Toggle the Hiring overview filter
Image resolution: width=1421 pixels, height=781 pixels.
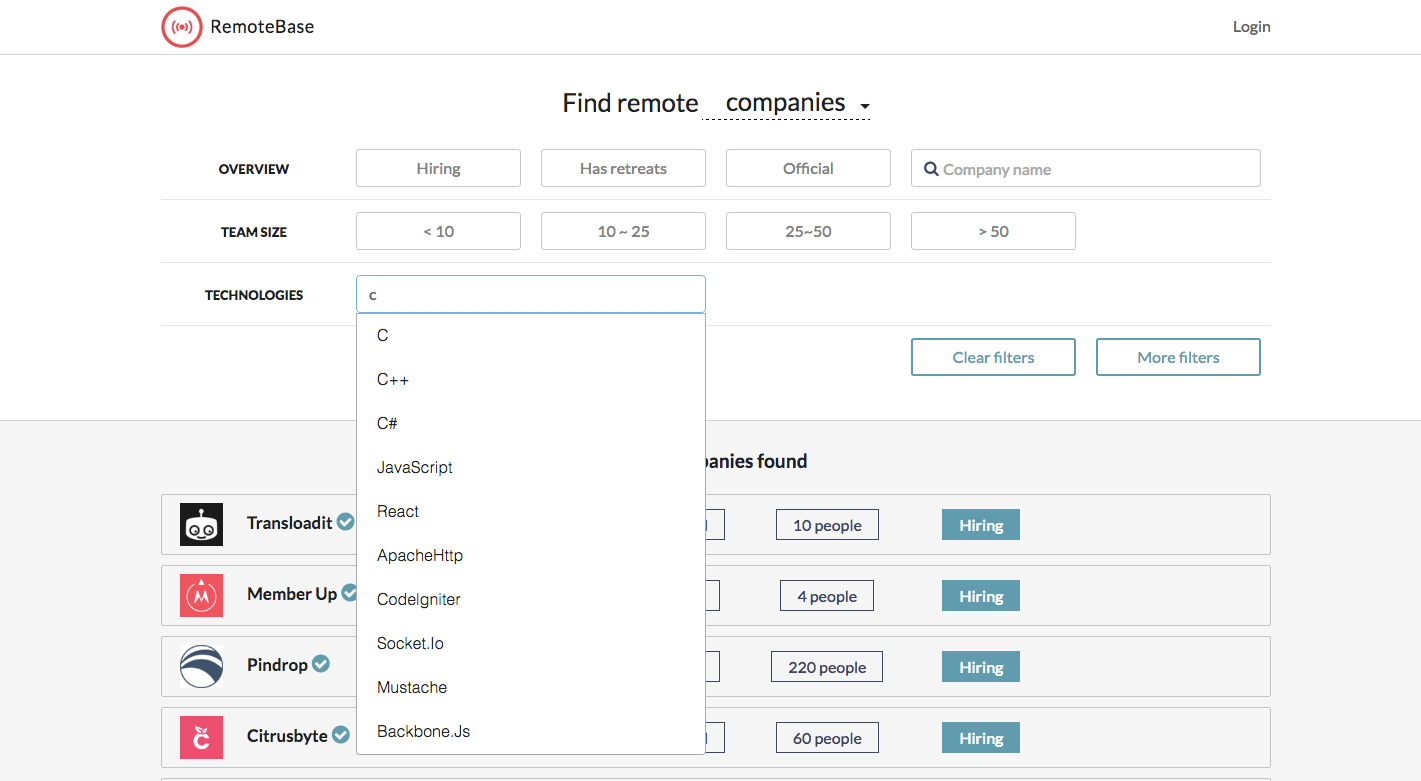click(x=438, y=168)
